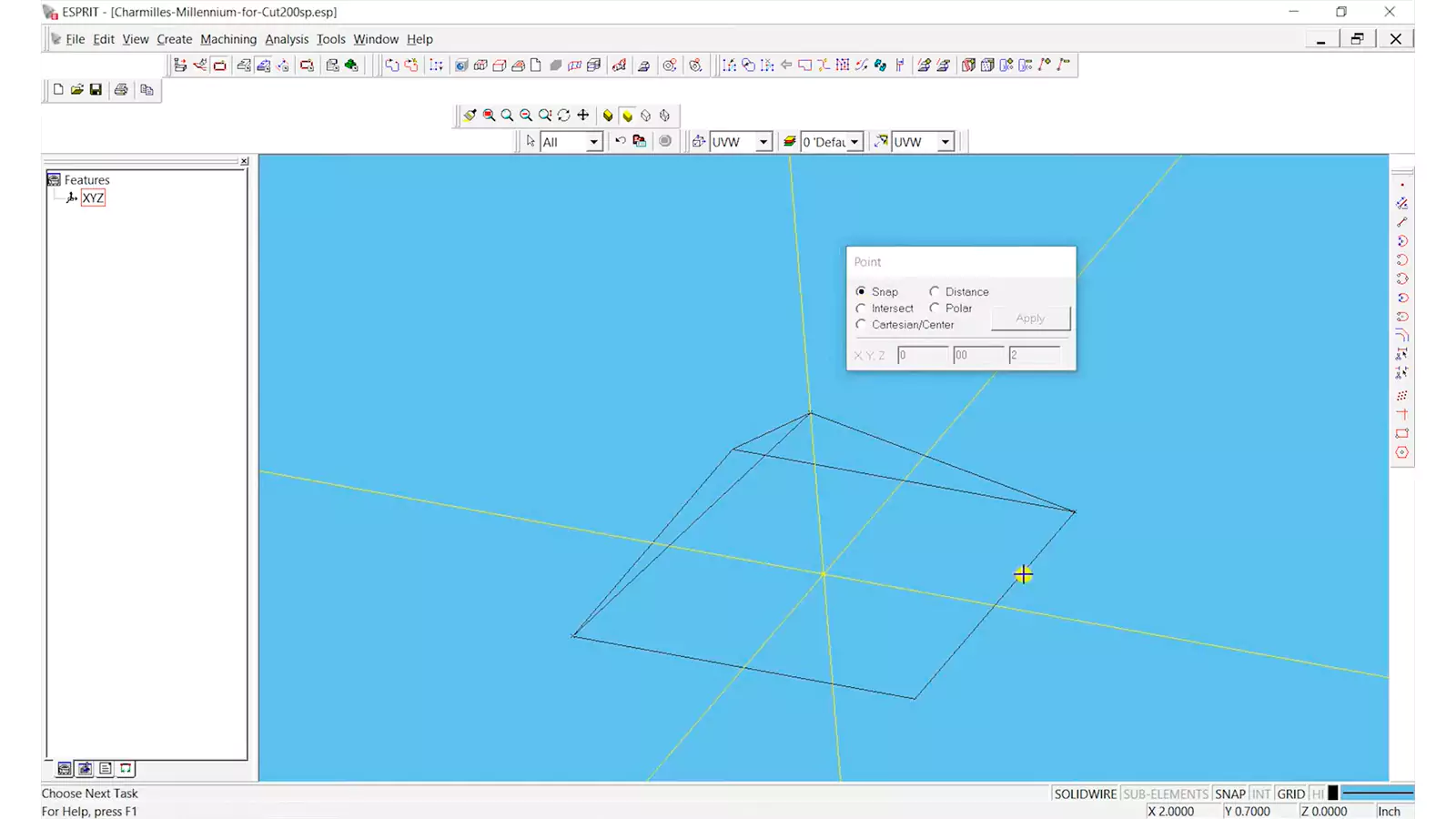This screenshot has width=1456, height=819.
Task: Toggle SOLIDWIRE in status bar
Action: (1085, 794)
